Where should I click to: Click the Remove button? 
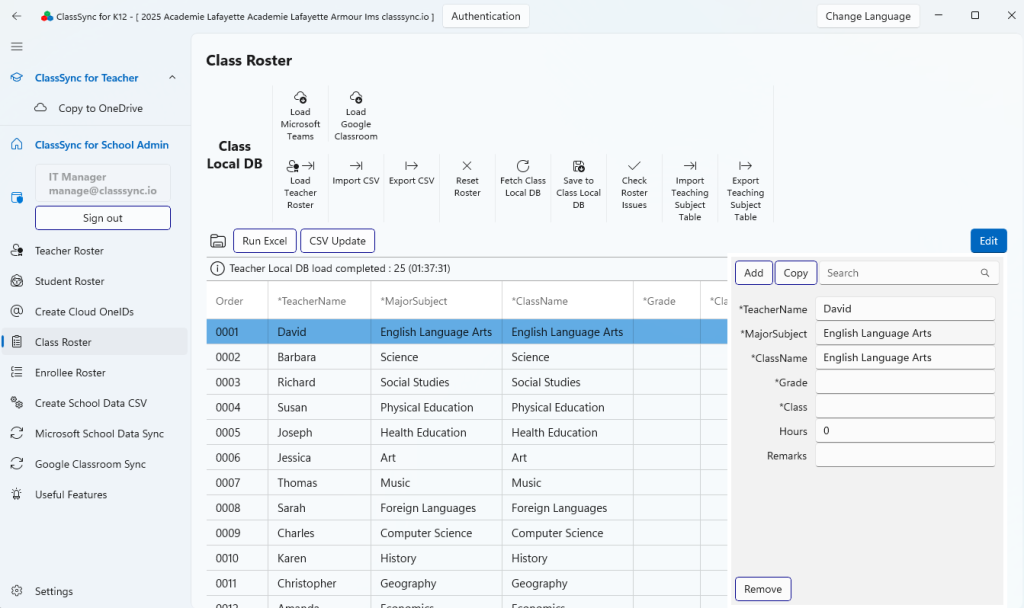763,589
